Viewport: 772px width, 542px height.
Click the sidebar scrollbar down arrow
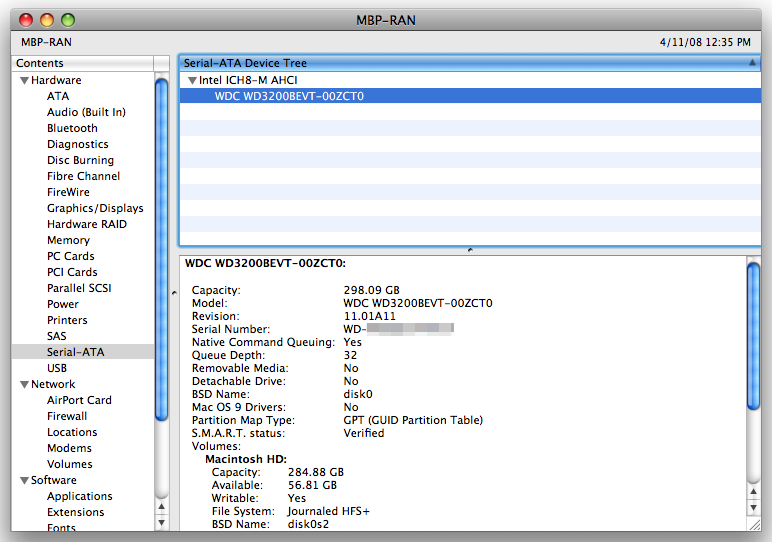tap(161, 522)
